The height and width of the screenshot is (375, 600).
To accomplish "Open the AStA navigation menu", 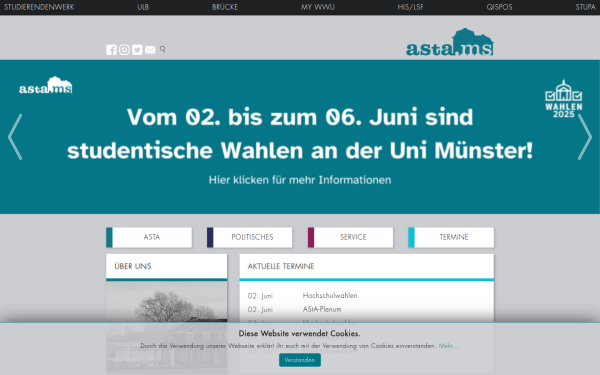I will click(x=149, y=237).
